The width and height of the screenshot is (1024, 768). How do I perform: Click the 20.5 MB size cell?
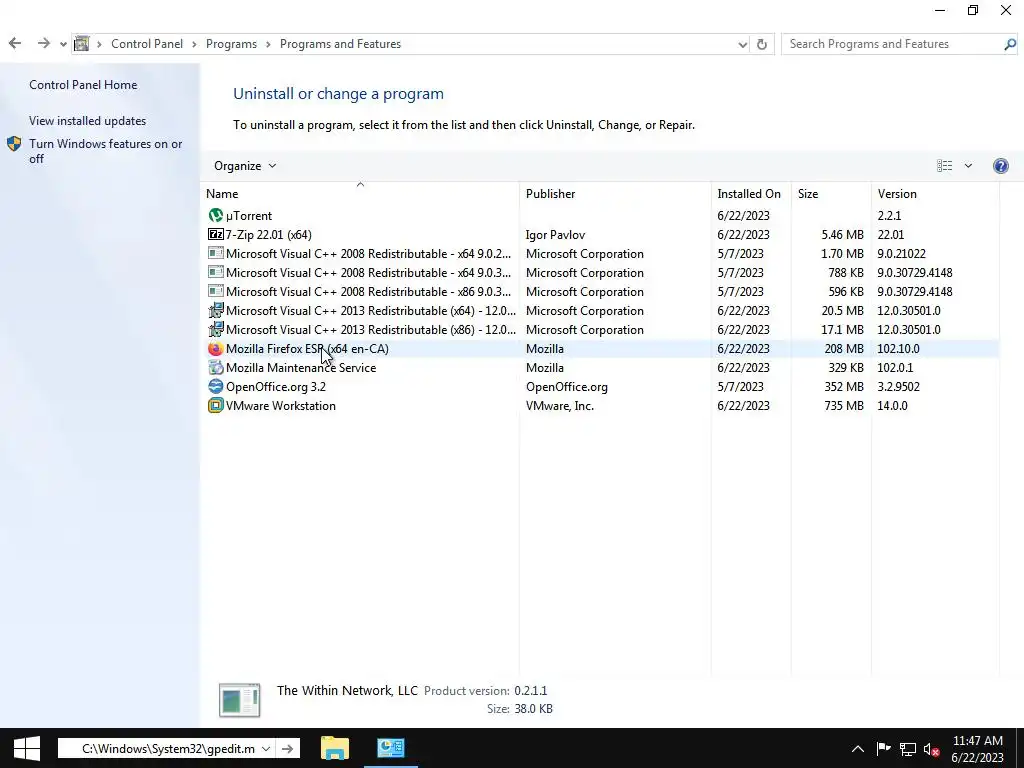point(842,311)
